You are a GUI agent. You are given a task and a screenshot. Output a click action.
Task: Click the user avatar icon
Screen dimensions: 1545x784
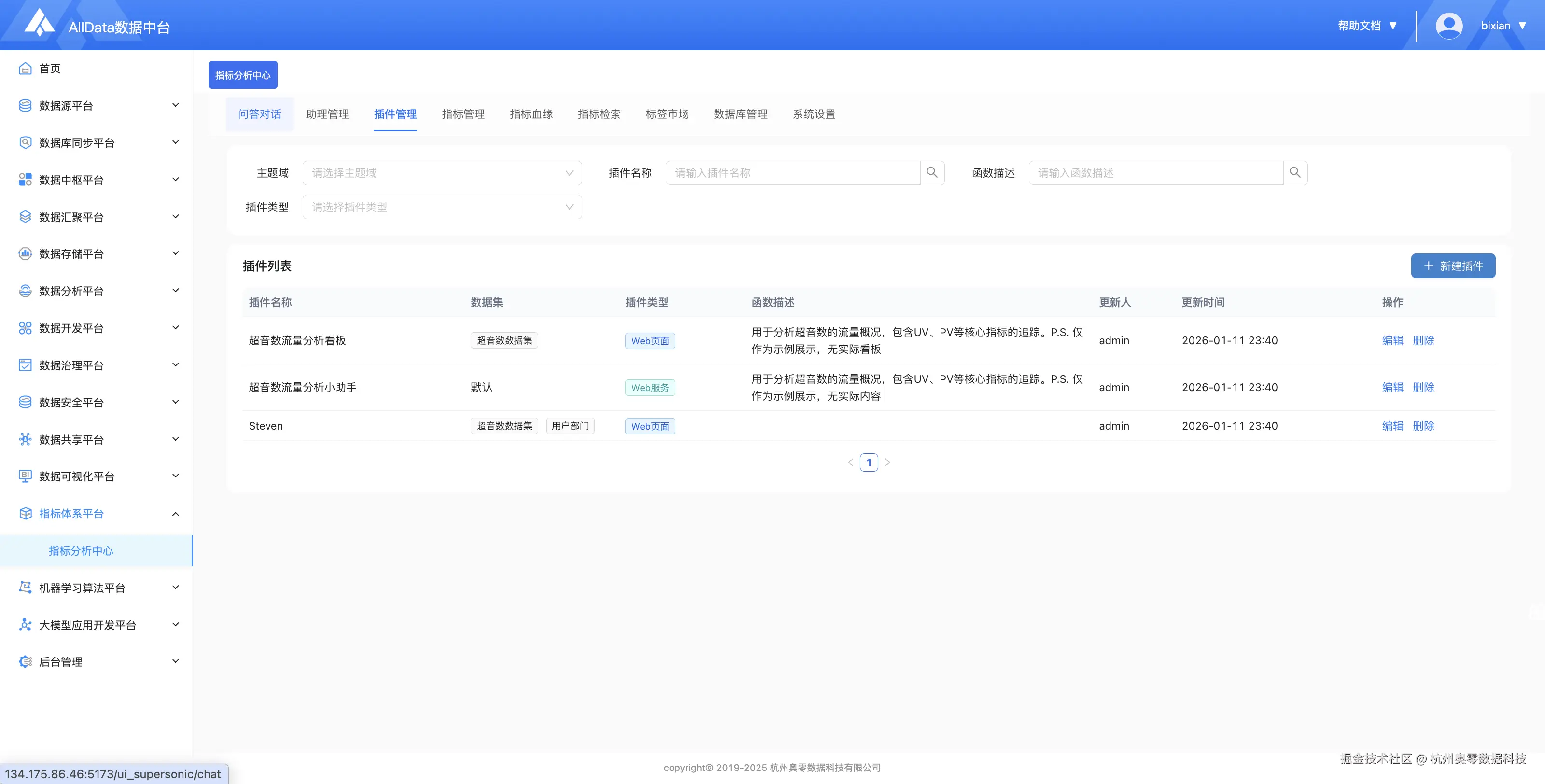(1448, 26)
